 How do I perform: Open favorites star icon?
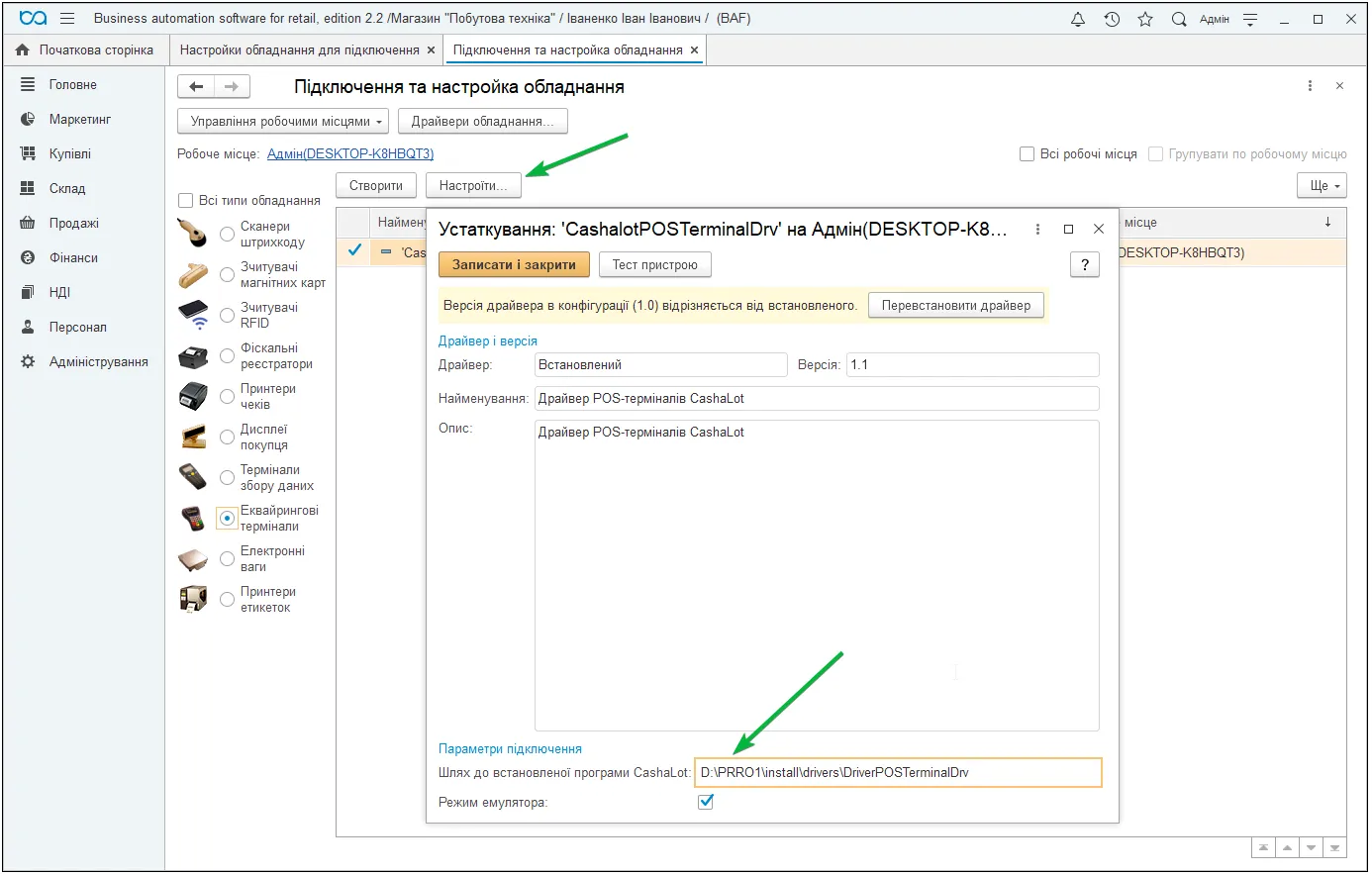pos(1145,19)
